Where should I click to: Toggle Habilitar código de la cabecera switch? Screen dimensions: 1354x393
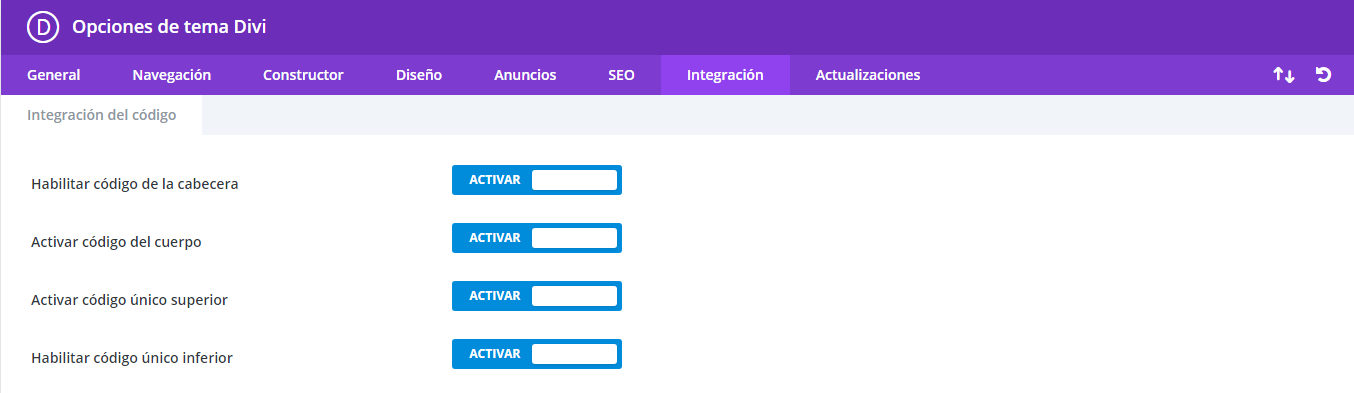click(x=537, y=180)
